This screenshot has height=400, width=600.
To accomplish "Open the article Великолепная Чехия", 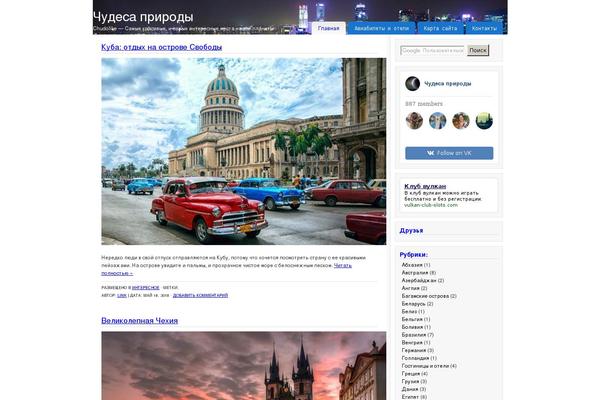I will pyautogui.click(x=140, y=321).
